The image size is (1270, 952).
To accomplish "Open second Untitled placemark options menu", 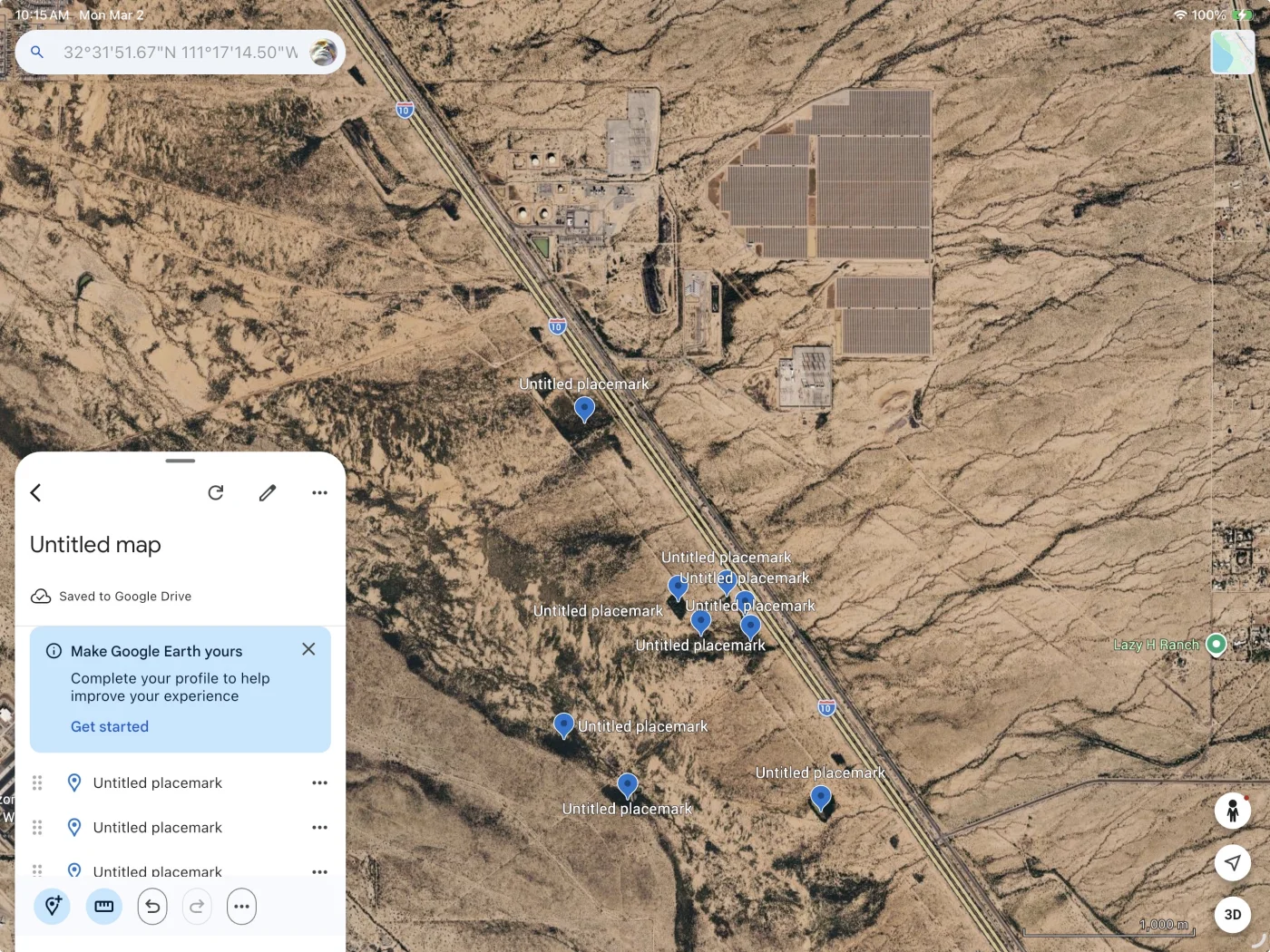I will (319, 827).
